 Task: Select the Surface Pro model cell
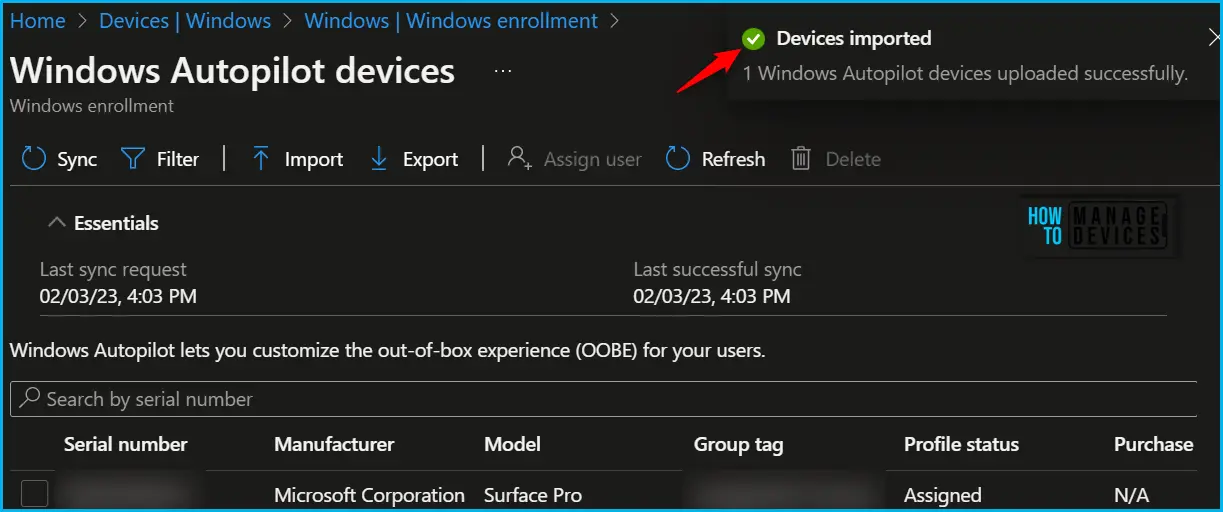[533, 495]
